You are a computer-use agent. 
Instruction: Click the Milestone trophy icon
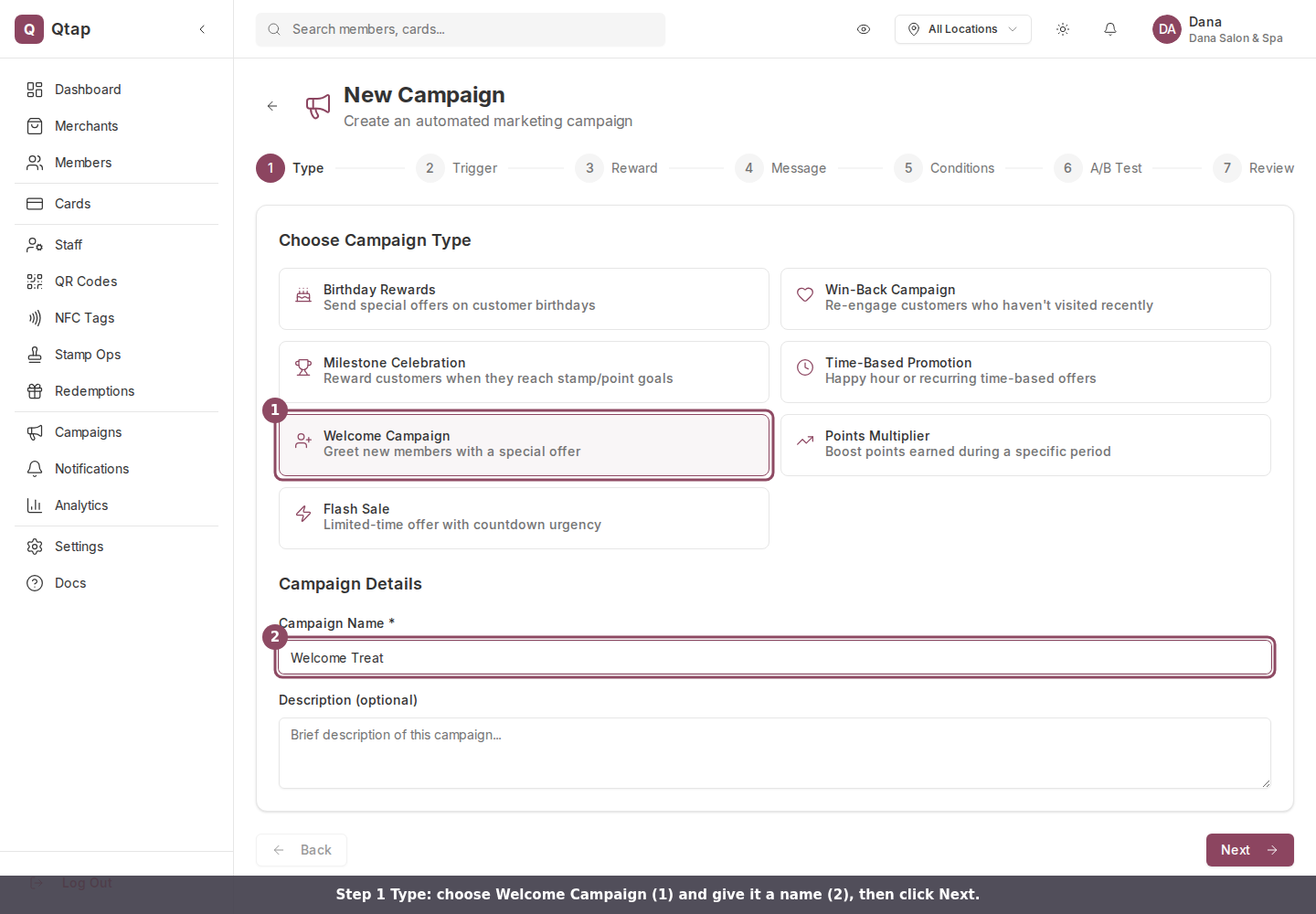pyautogui.click(x=303, y=367)
